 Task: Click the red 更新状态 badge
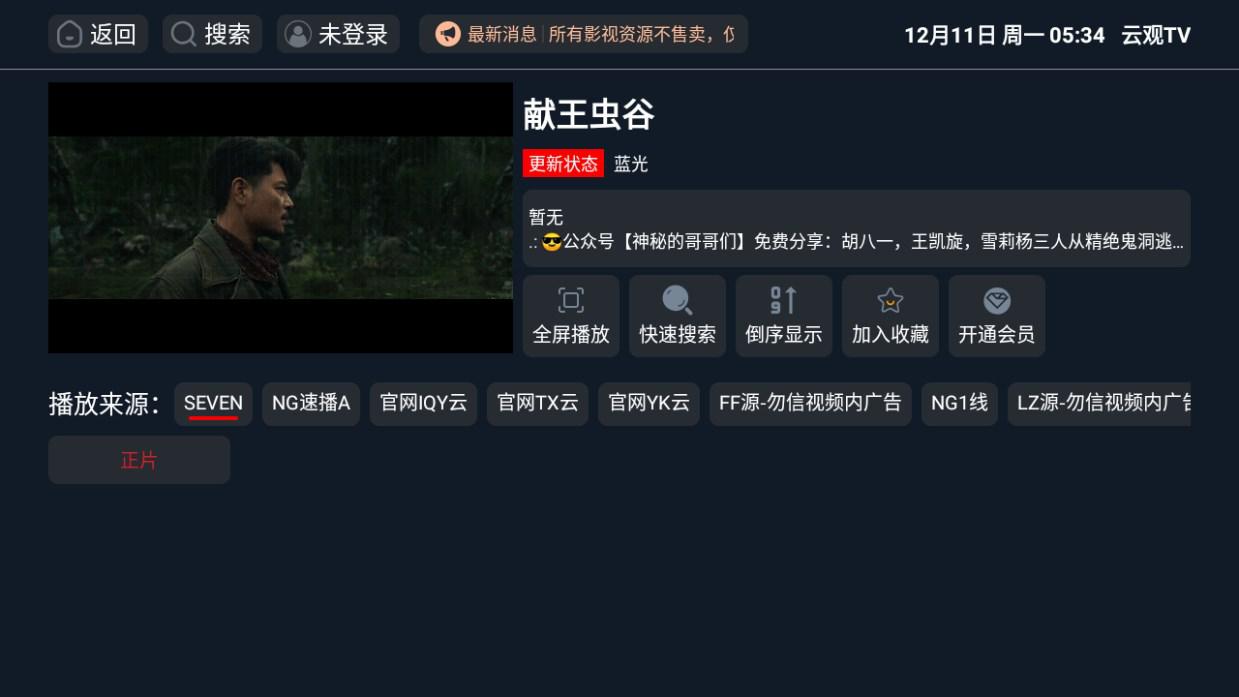coord(563,164)
